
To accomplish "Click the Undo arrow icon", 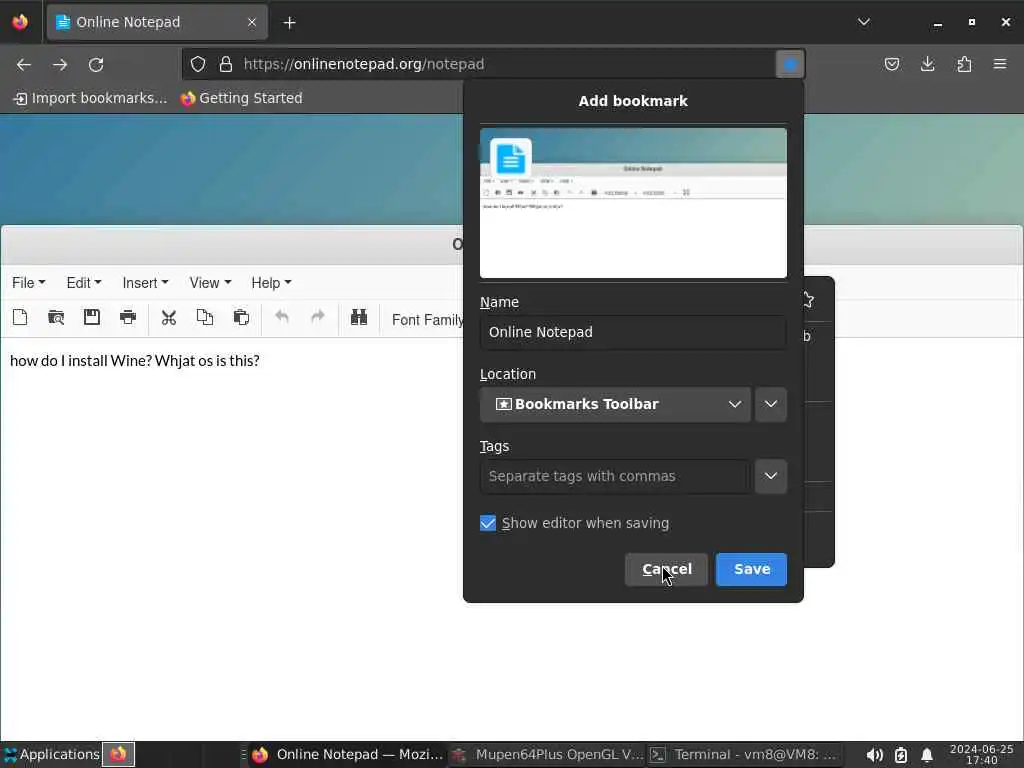I will click(281, 317).
